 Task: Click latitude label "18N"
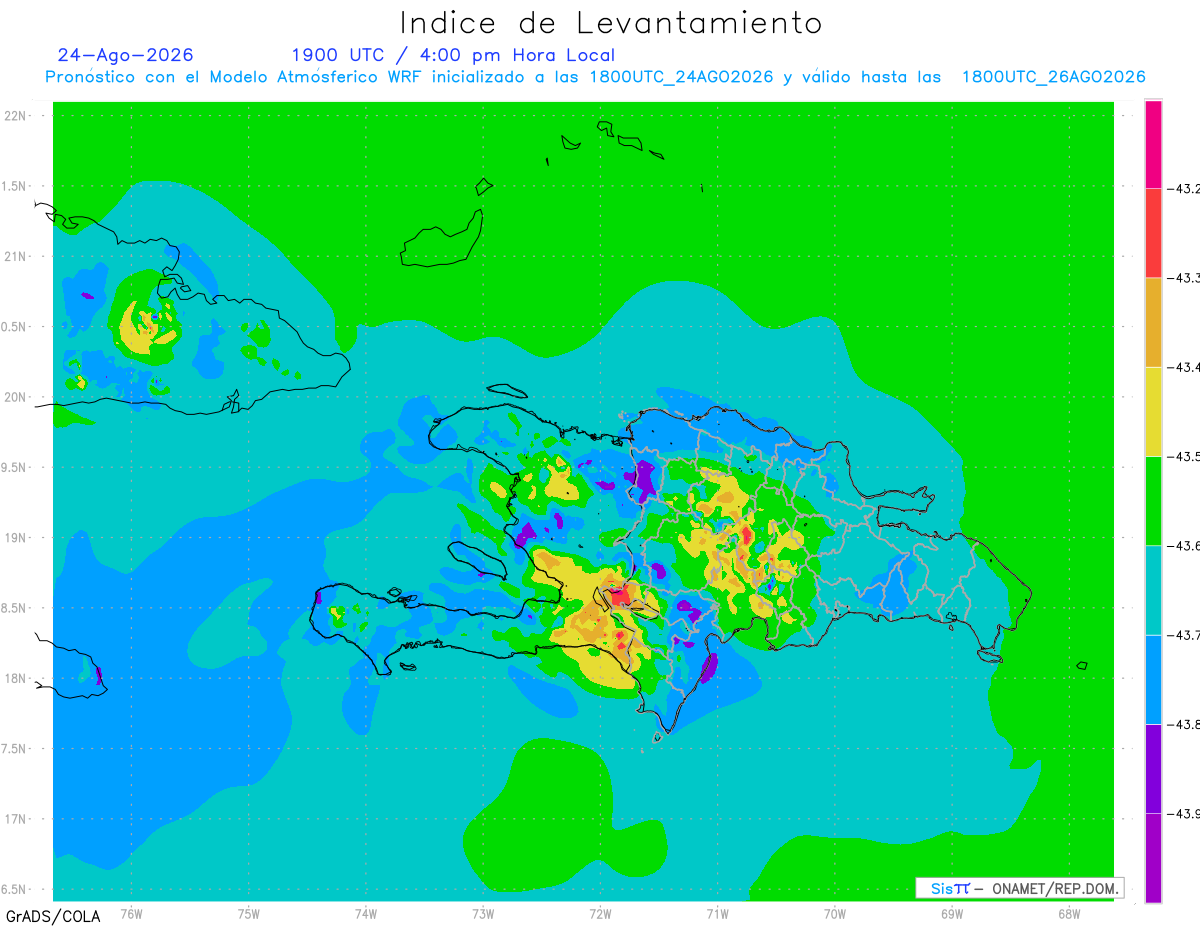[15, 678]
